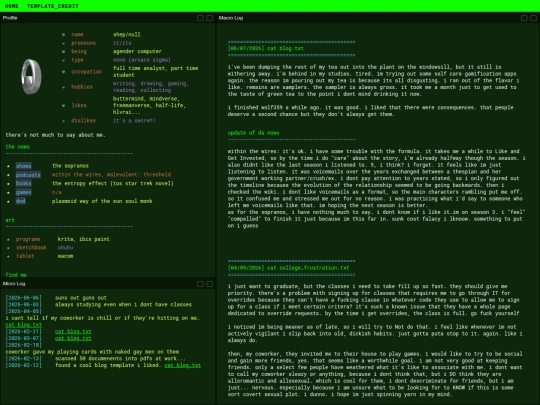The width and height of the screenshot is (540, 405).
Task: Click 'the sopranos' in the news list
Action: tap(71, 166)
